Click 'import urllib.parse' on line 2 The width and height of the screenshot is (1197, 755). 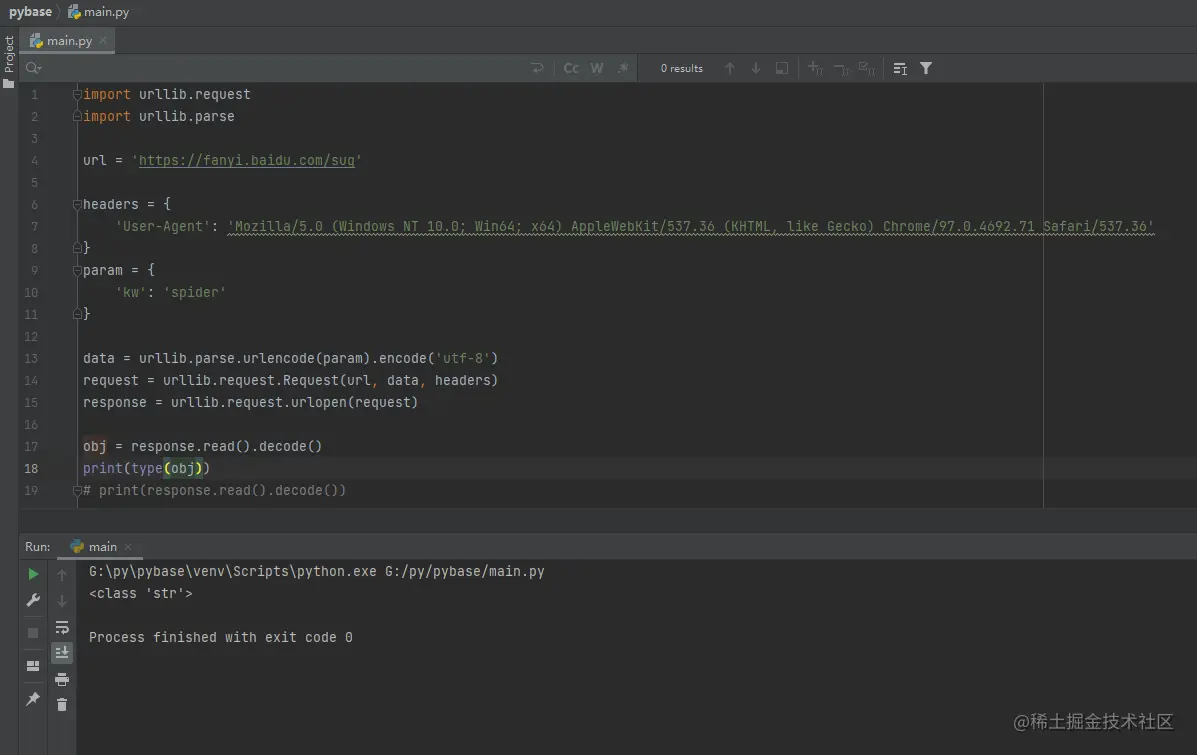coord(159,116)
